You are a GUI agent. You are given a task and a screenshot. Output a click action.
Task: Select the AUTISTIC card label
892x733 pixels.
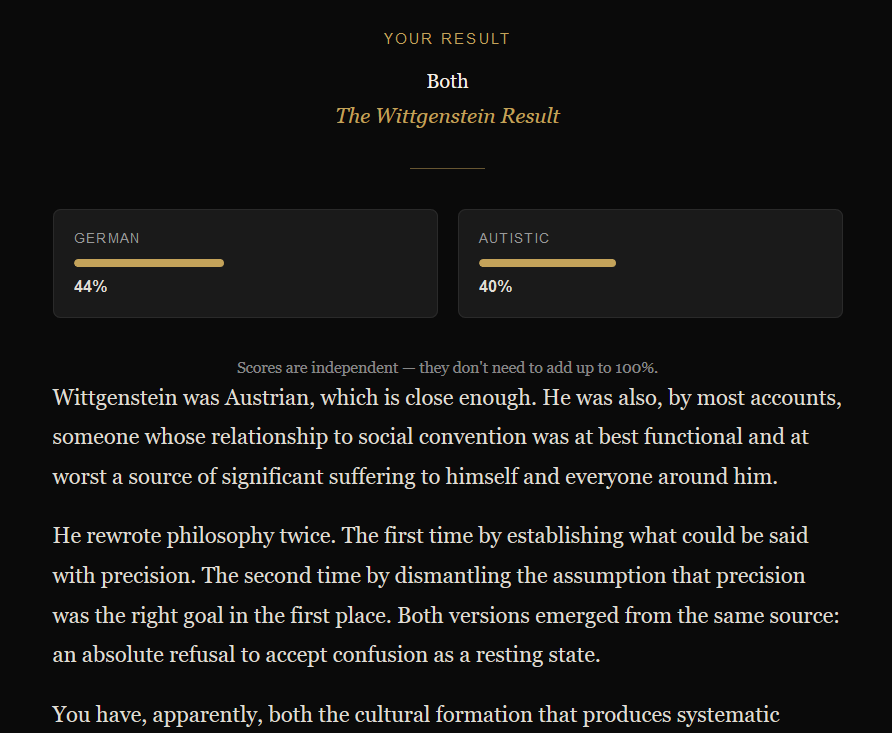514,238
